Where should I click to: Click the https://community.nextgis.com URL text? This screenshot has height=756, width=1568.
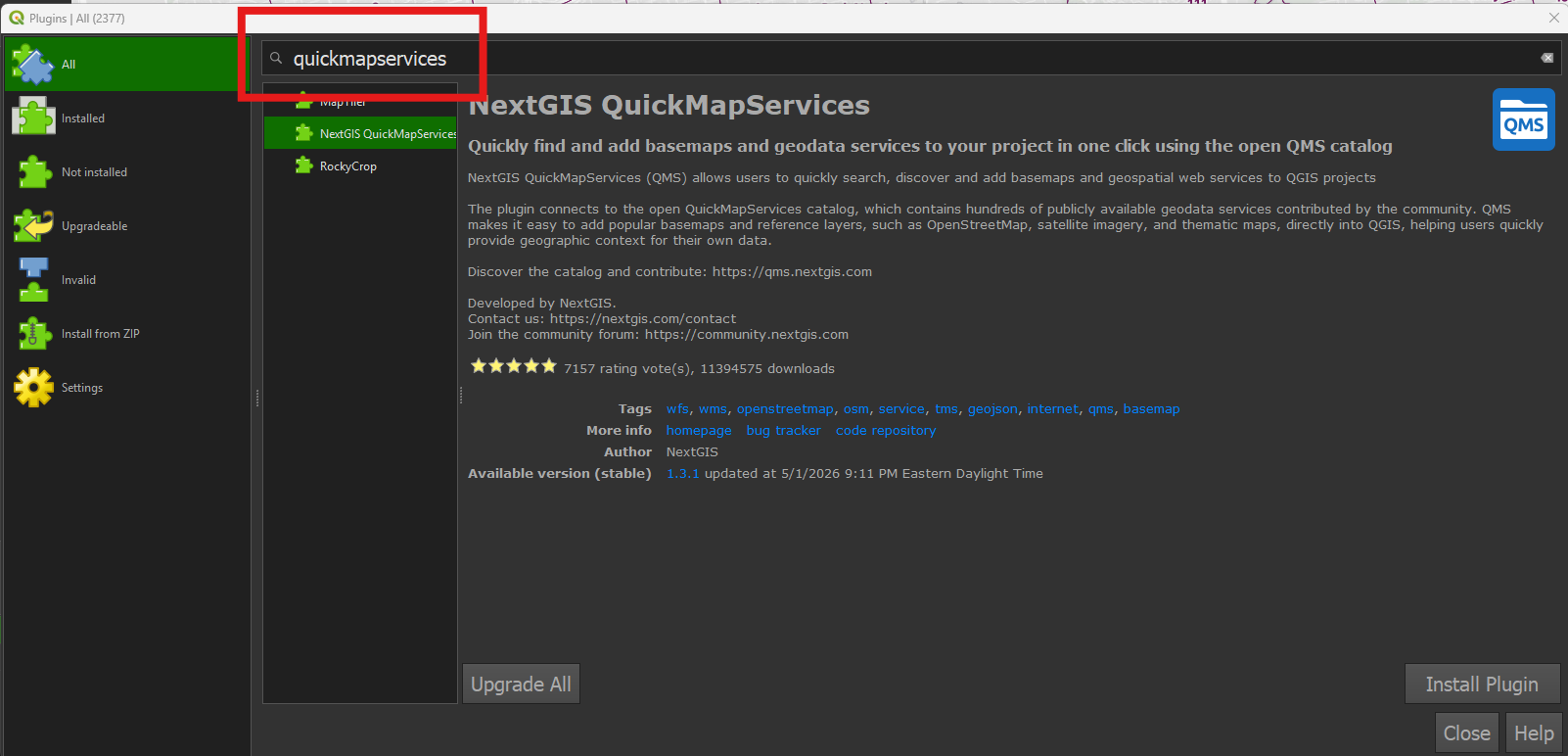click(747, 335)
